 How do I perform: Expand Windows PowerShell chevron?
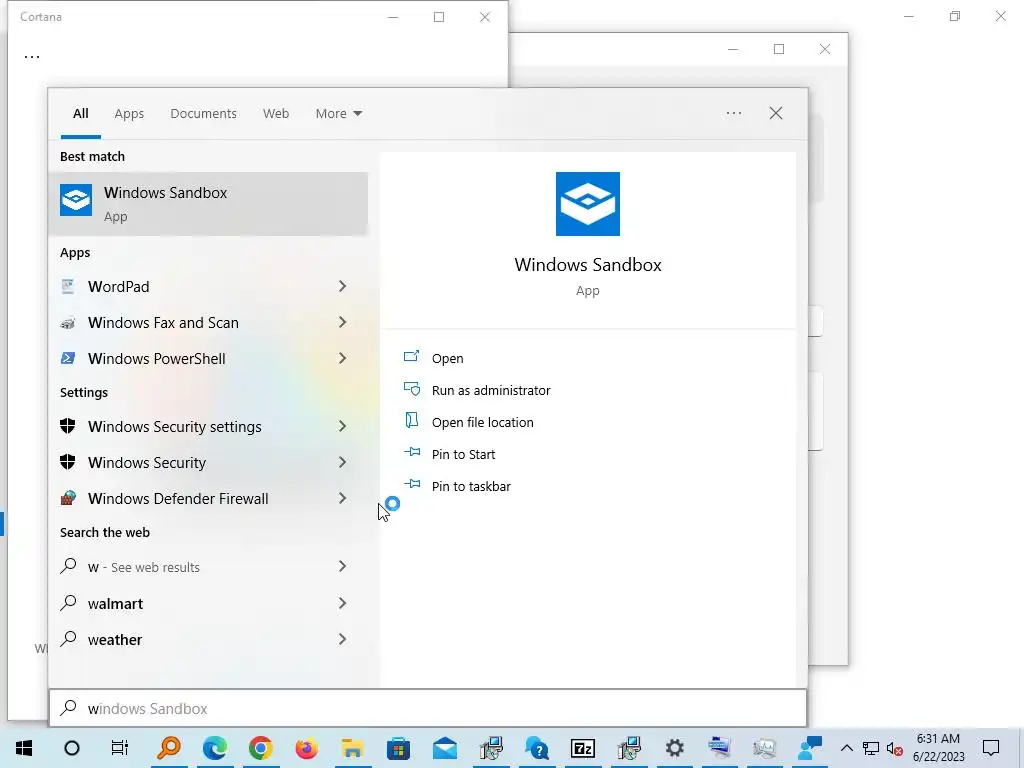(x=342, y=358)
